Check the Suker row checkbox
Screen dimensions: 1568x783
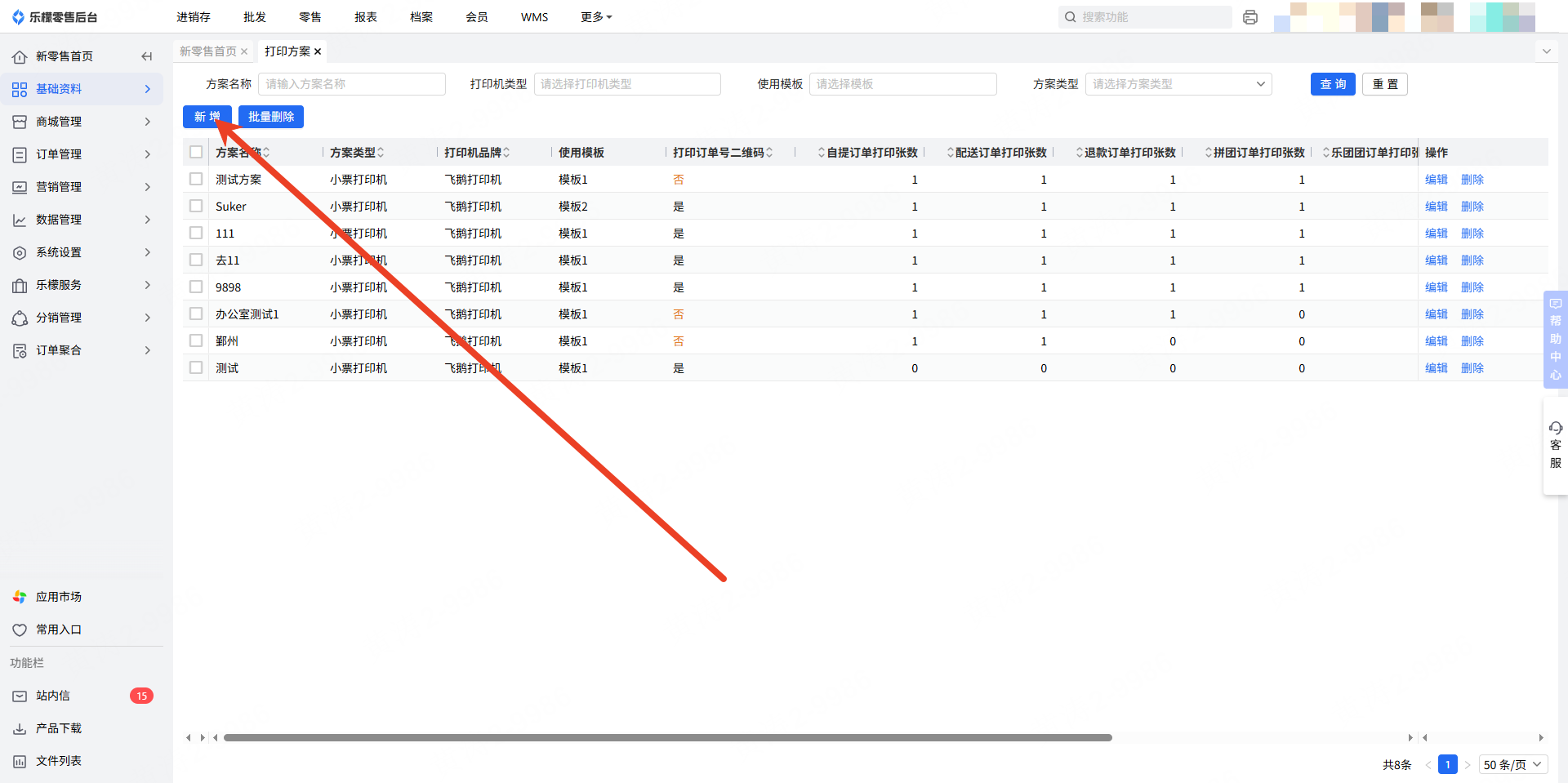click(196, 206)
